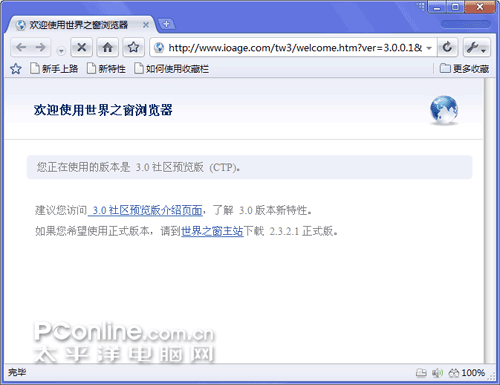Click the 3.0 社区预览版 (CTP) version notice
This screenshot has width=500, height=385.
pyautogui.click(x=250, y=167)
